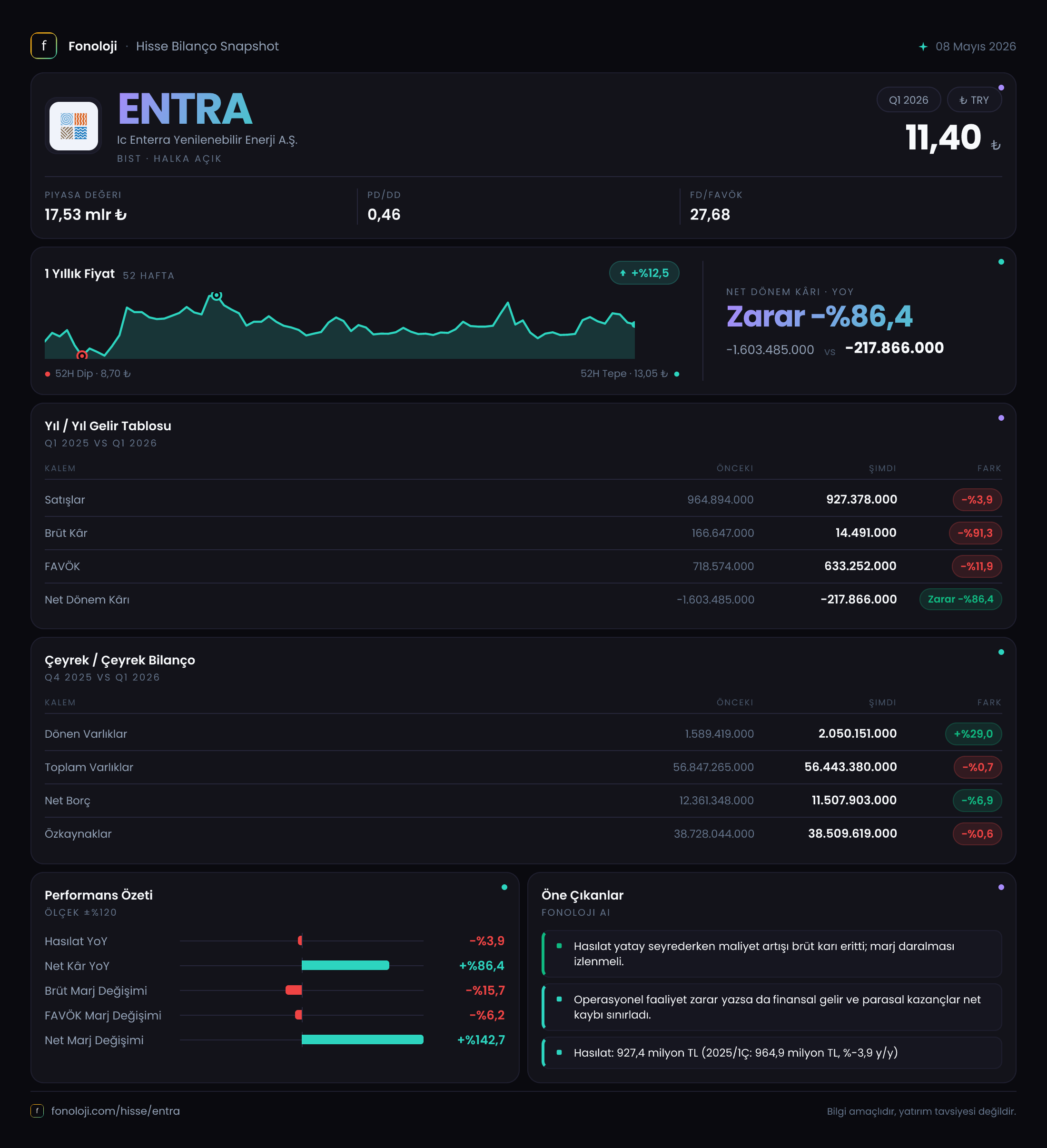Click the Dönen Varlıklar value 2.050.151.000

coord(858,734)
